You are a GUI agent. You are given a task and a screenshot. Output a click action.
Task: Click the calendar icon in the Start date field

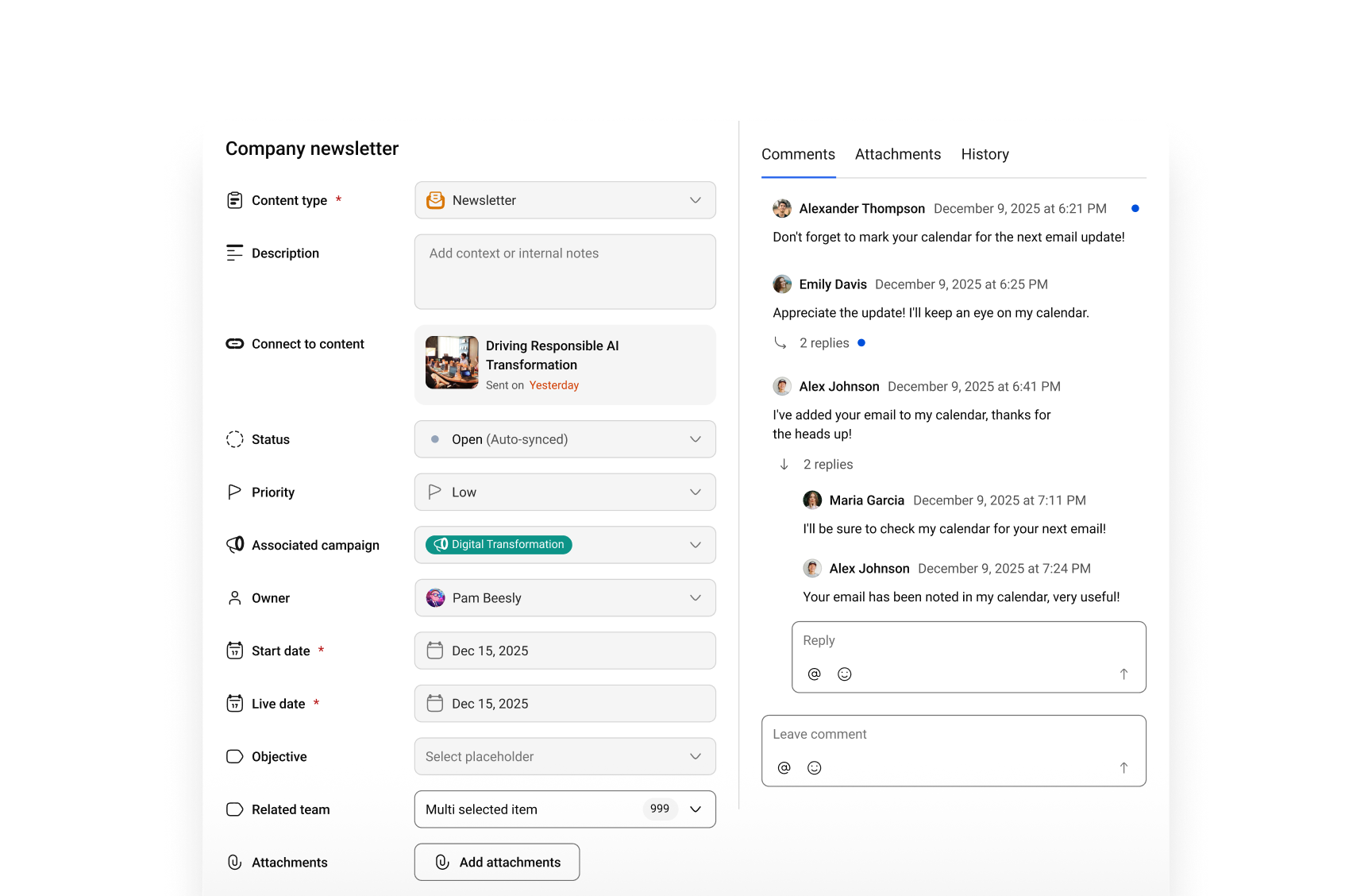click(x=435, y=650)
